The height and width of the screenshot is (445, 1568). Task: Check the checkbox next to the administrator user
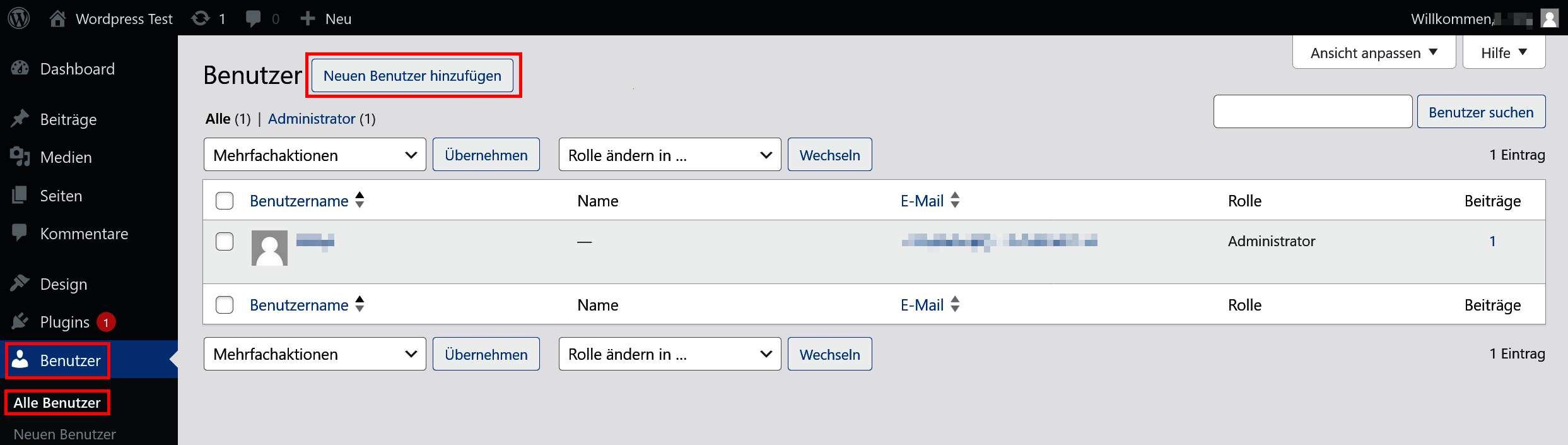click(225, 241)
